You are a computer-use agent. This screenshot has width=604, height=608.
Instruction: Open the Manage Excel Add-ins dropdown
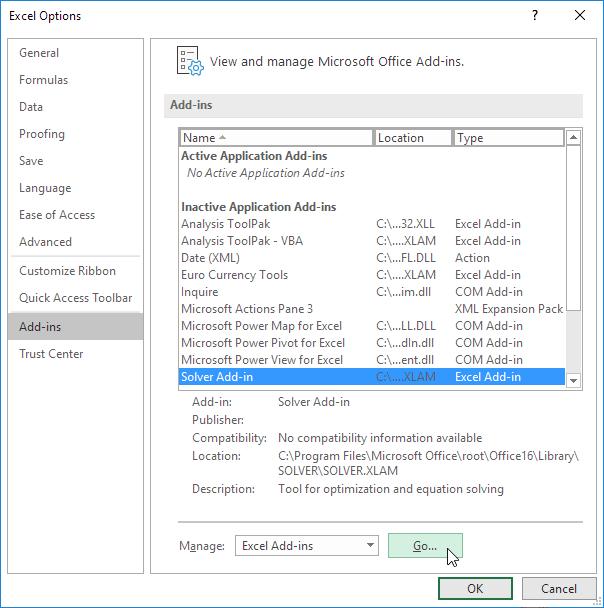[x=307, y=546]
